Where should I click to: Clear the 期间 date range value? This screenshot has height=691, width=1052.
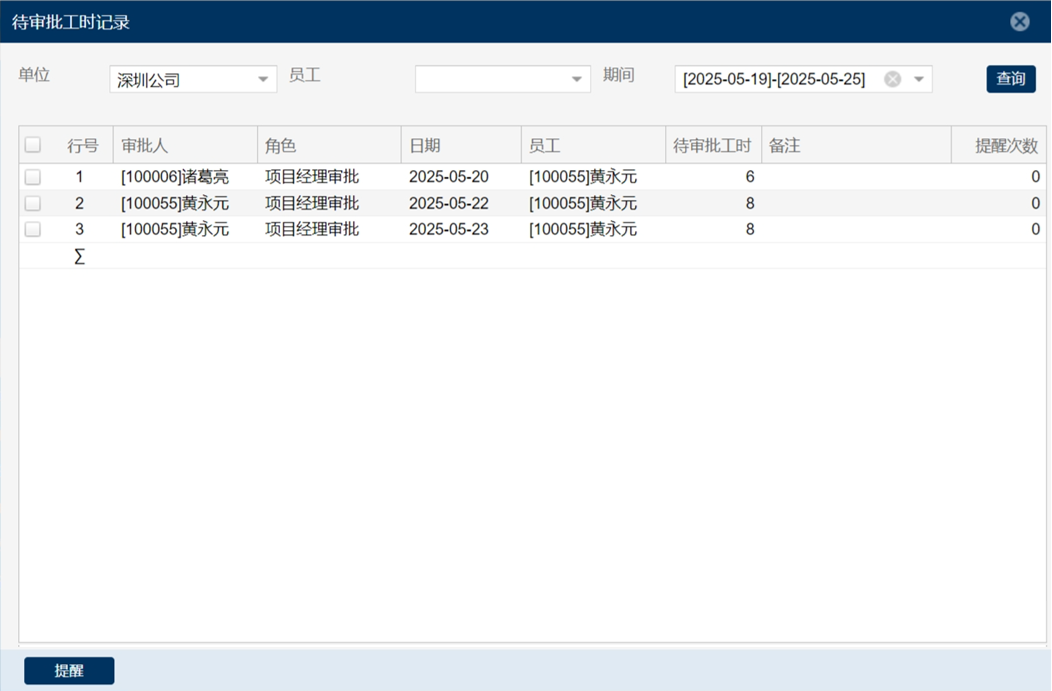click(892, 79)
